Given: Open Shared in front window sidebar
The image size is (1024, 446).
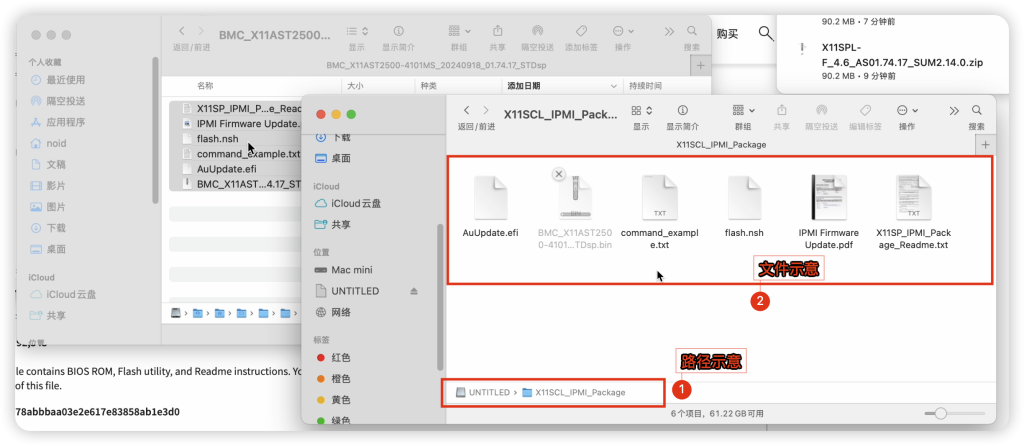Looking at the screenshot, I should point(332,224).
